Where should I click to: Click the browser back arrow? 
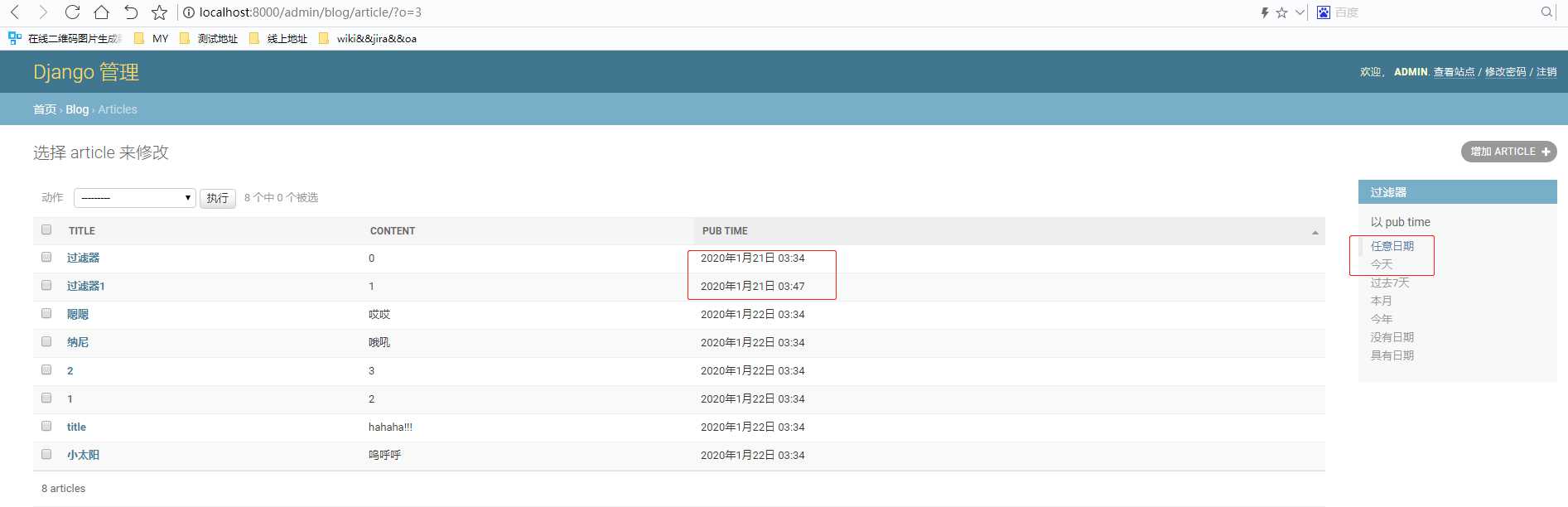pos(15,12)
